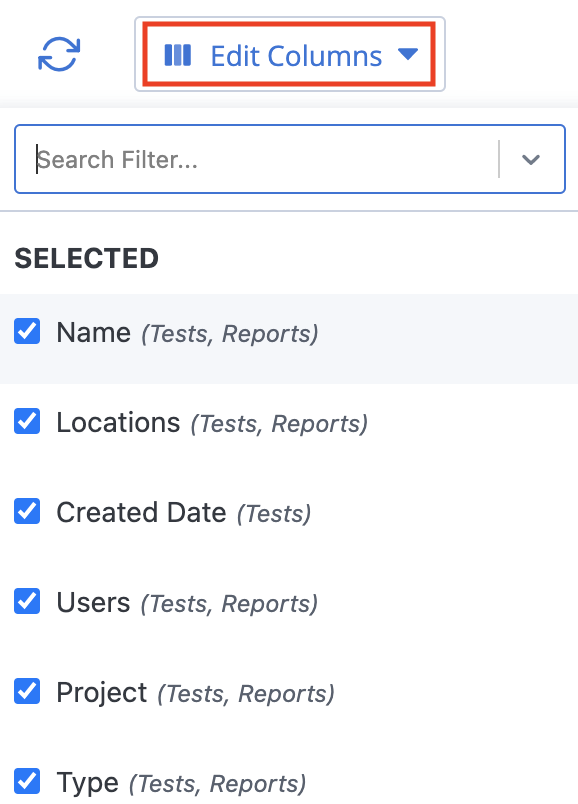Toggle the Users column checkbox
Screen dimensions: 578x804
[x=27, y=601]
